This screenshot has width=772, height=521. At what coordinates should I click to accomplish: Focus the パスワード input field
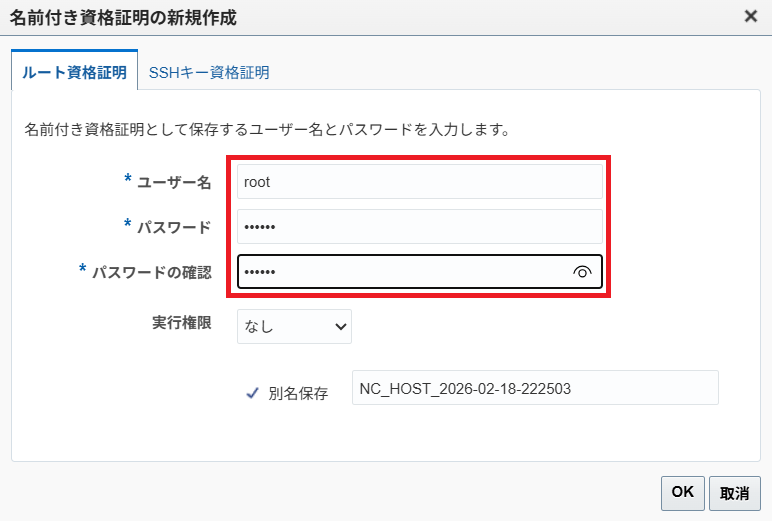(420, 227)
